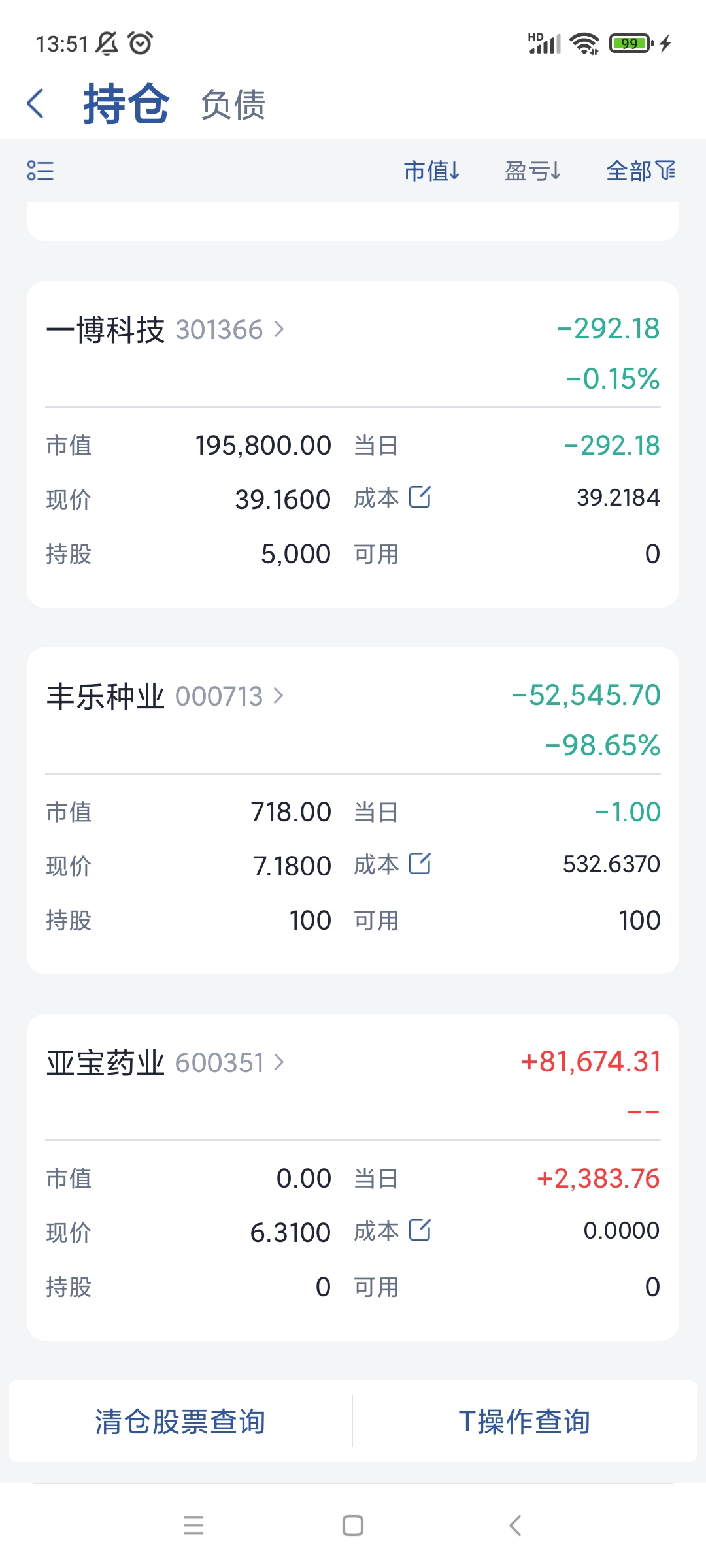
Task: Edit cost price for 一博科技
Action: pyautogui.click(x=420, y=497)
